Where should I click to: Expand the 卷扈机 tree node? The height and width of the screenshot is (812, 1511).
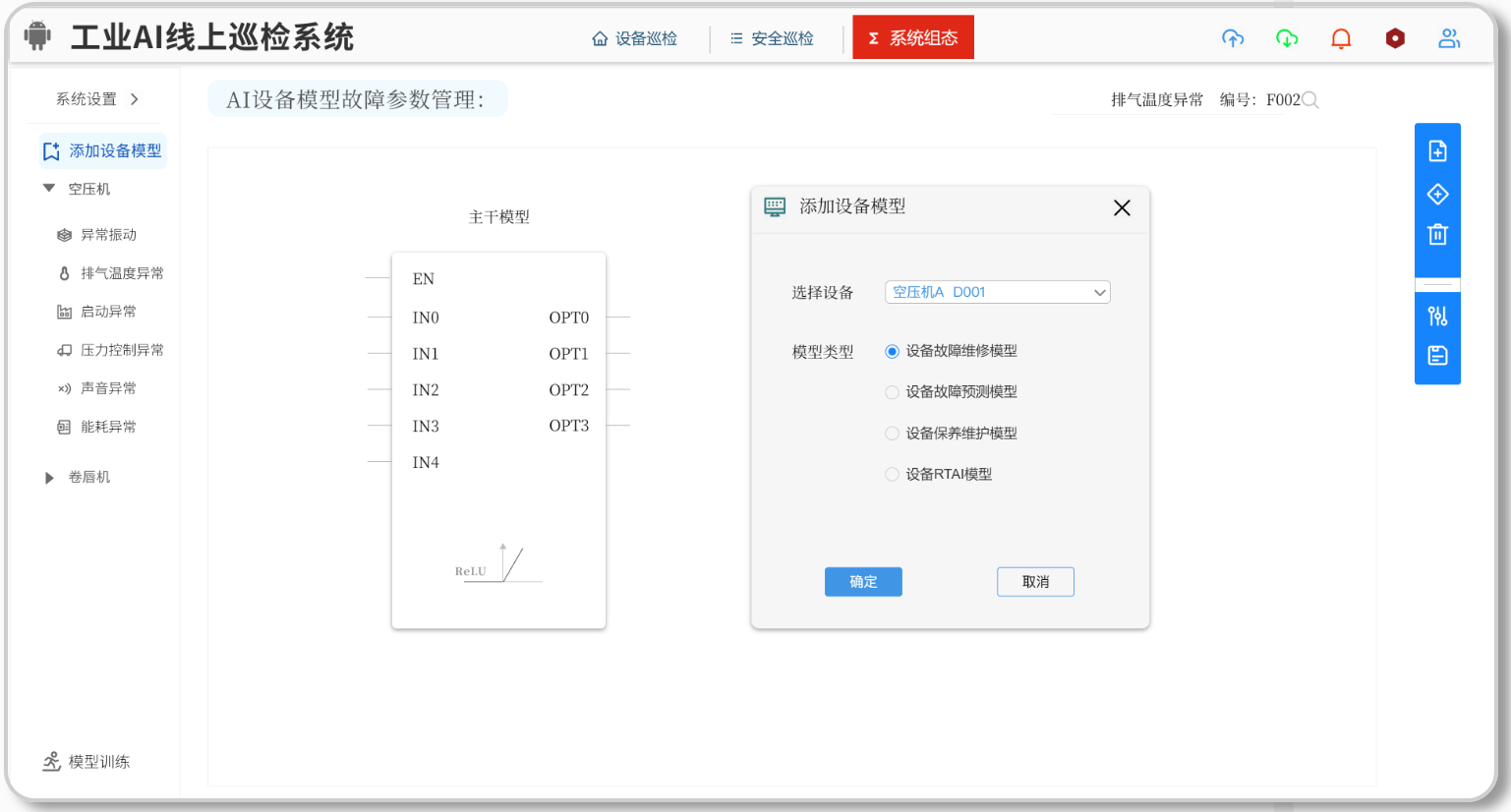pyautogui.click(x=49, y=478)
